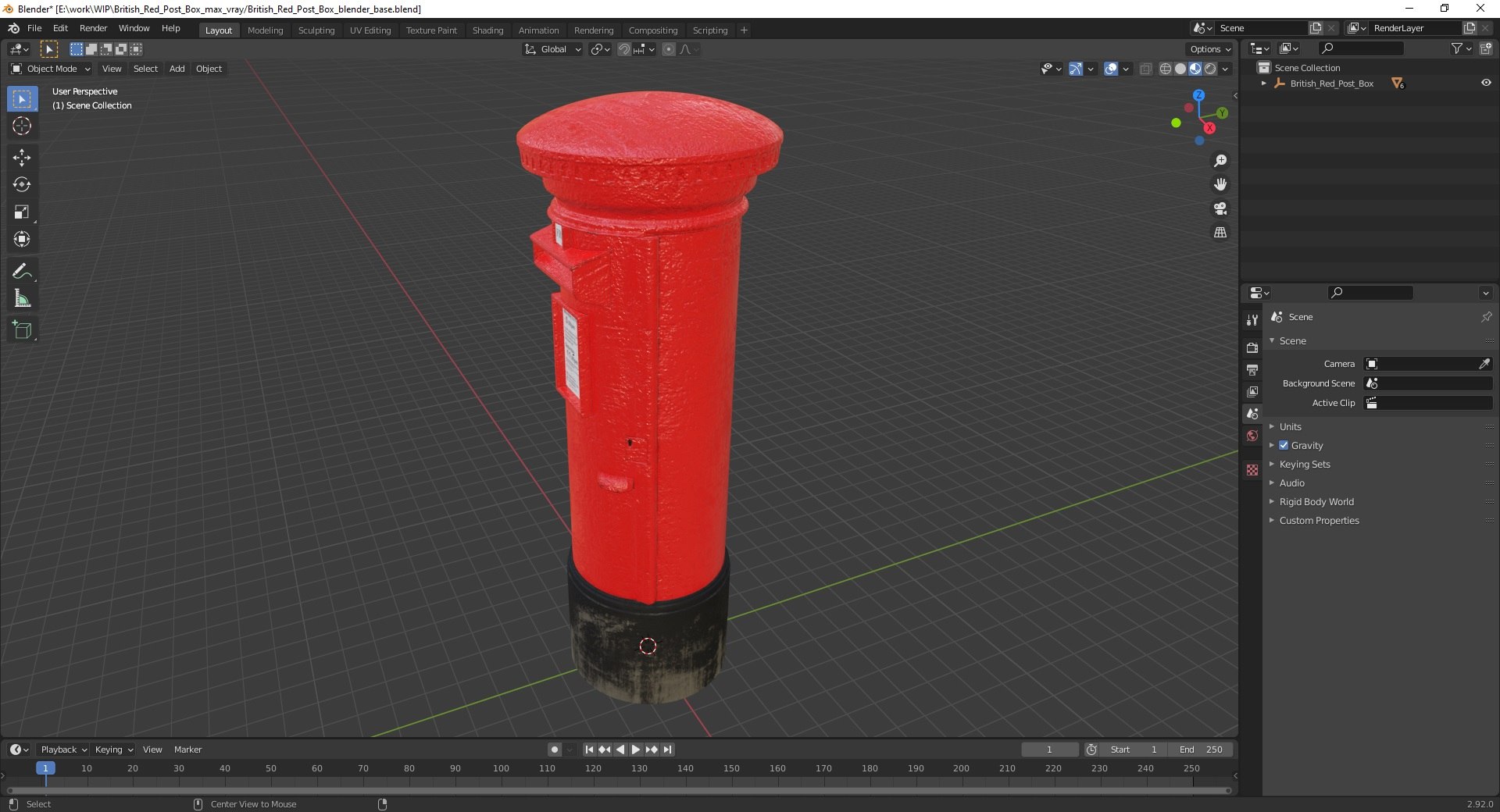Toggle auto keying record button
1500x812 pixels.
pos(555,750)
